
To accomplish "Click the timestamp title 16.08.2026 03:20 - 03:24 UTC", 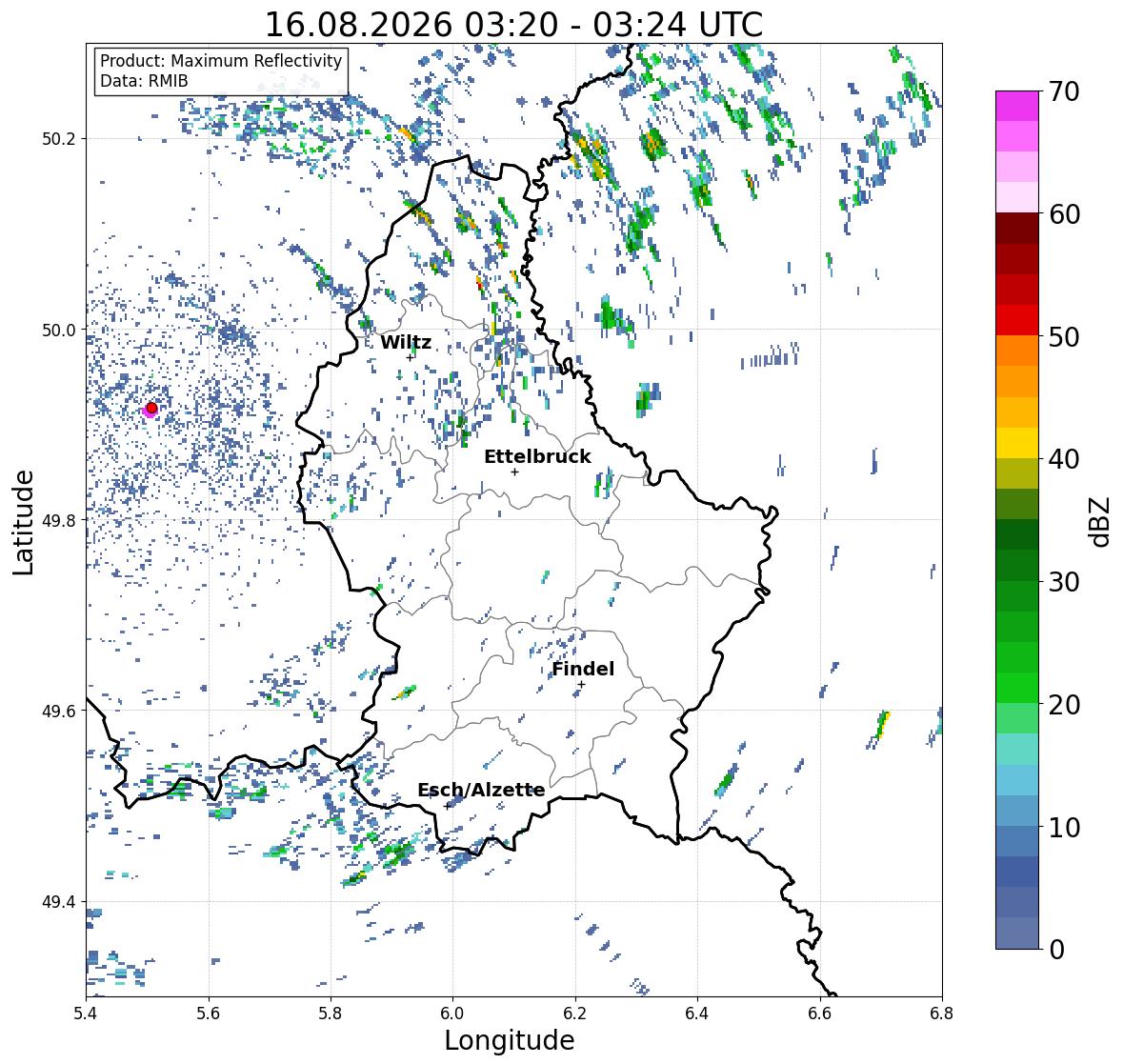I will pos(513,25).
